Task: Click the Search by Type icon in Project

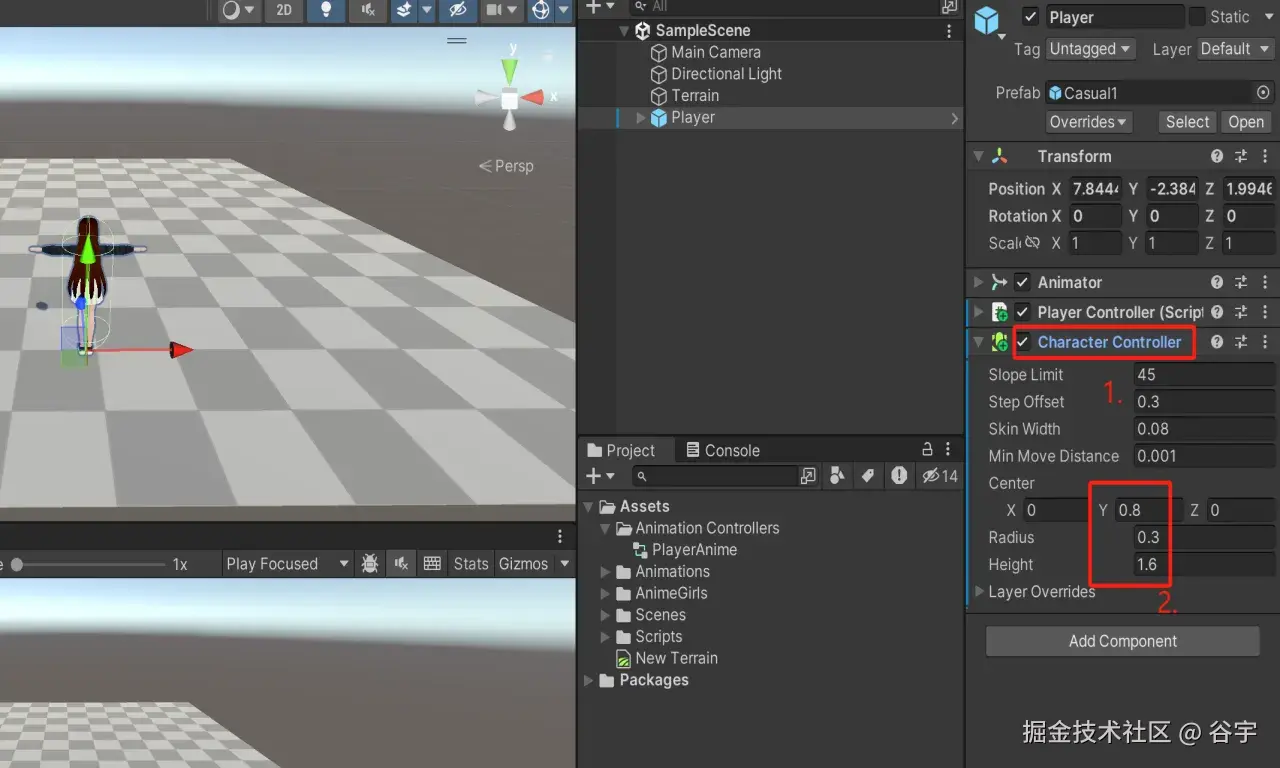Action: tap(838, 476)
